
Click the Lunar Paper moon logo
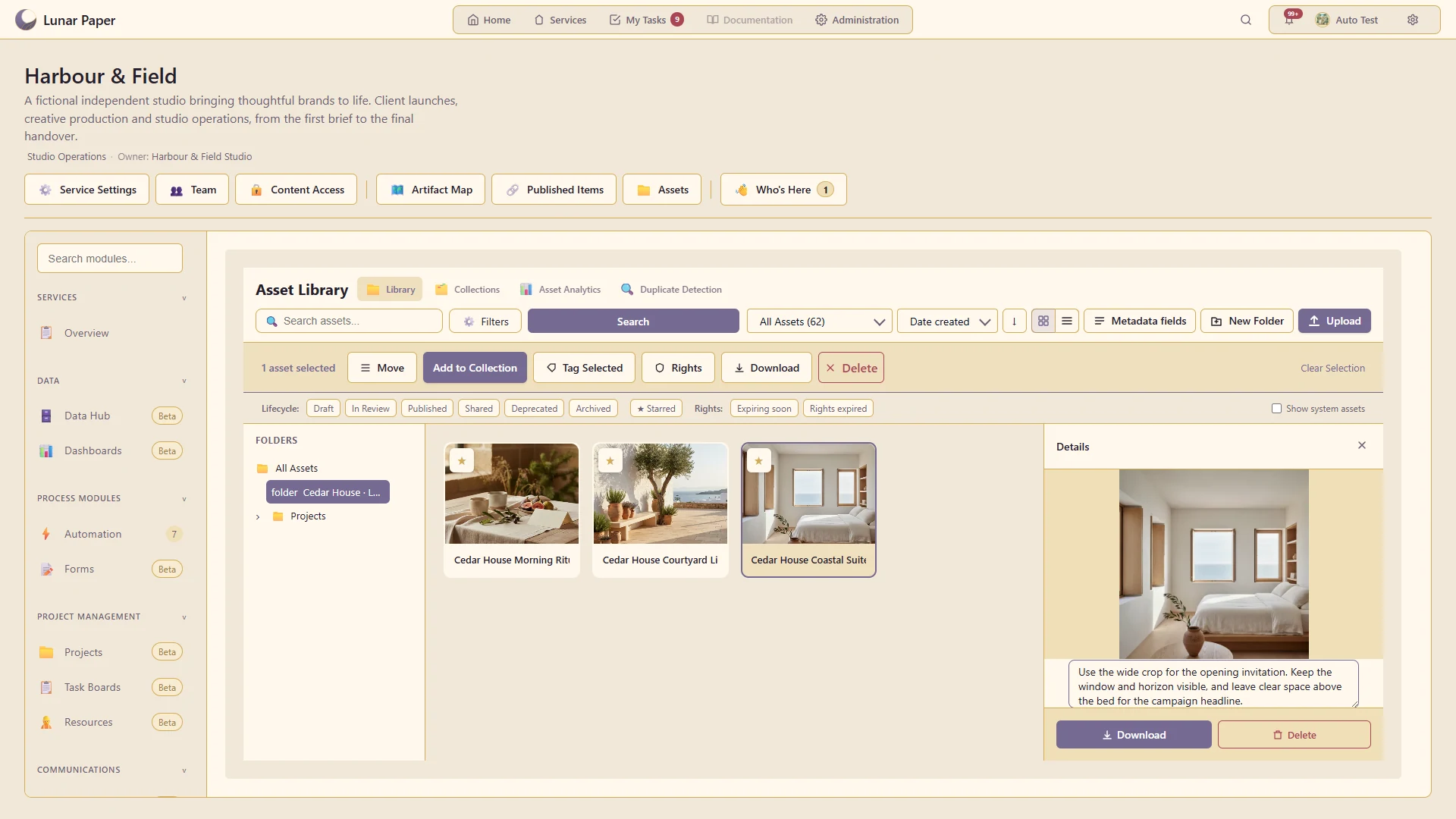click(x=26, y=20)
